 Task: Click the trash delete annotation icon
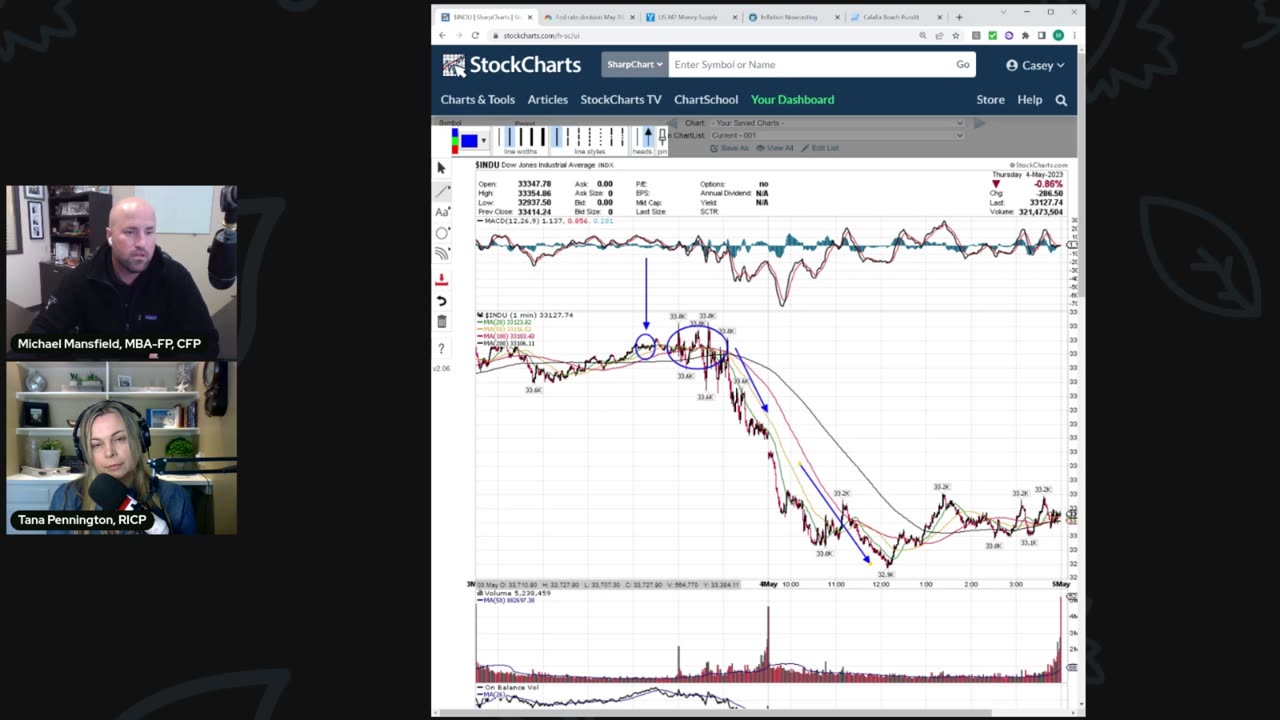[442, 321]
